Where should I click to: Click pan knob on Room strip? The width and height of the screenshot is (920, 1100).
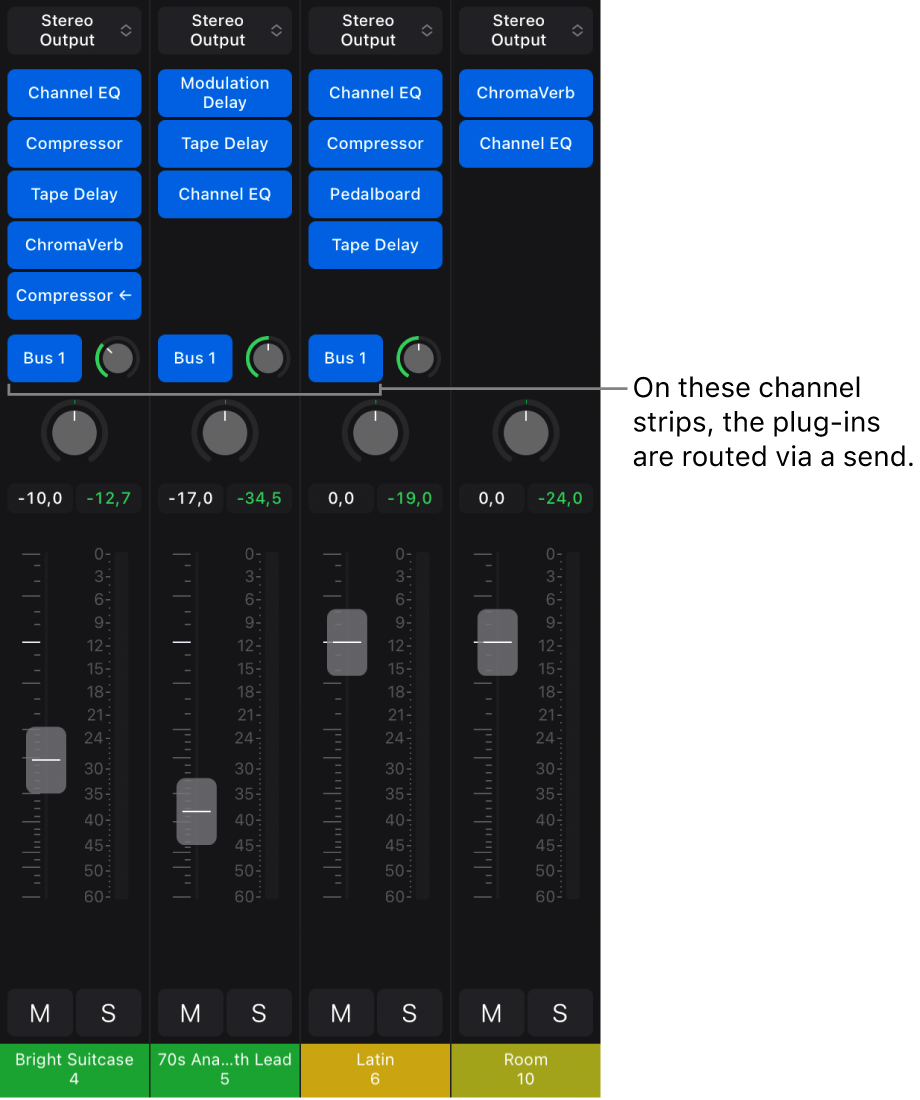point(526,432)
